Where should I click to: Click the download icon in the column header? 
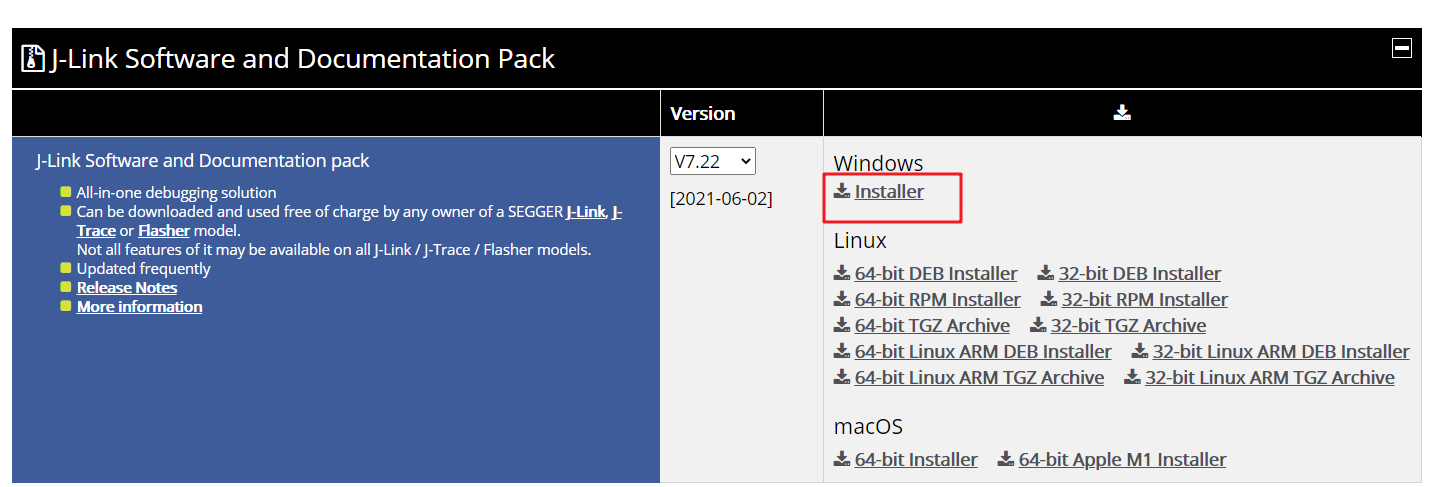pyautogui.click(x=1122, y=113)
